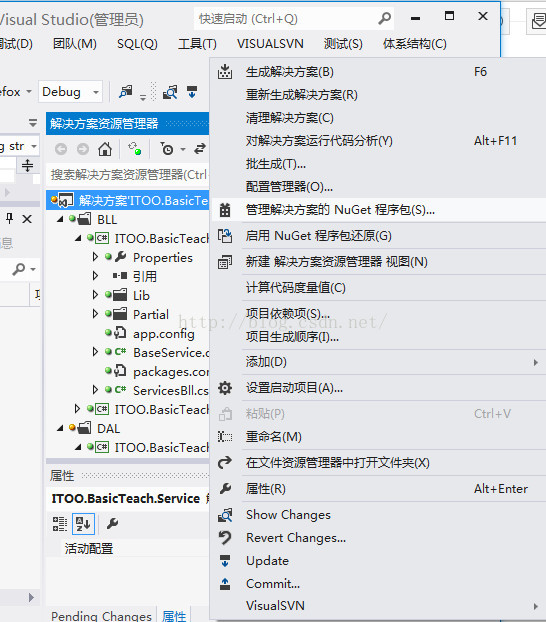Click the wrench icon next to 属性(R)
Viewport: 546px width, 622px height.
tap(225, 489)
